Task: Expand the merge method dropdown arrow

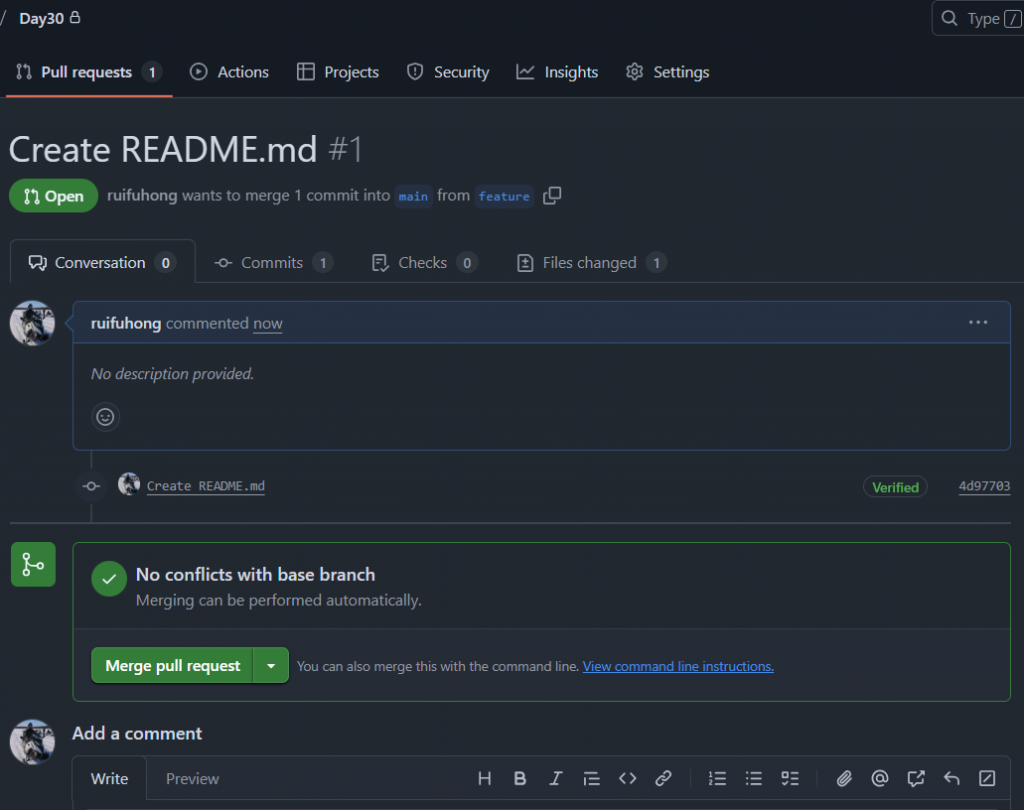Action: 271,666
